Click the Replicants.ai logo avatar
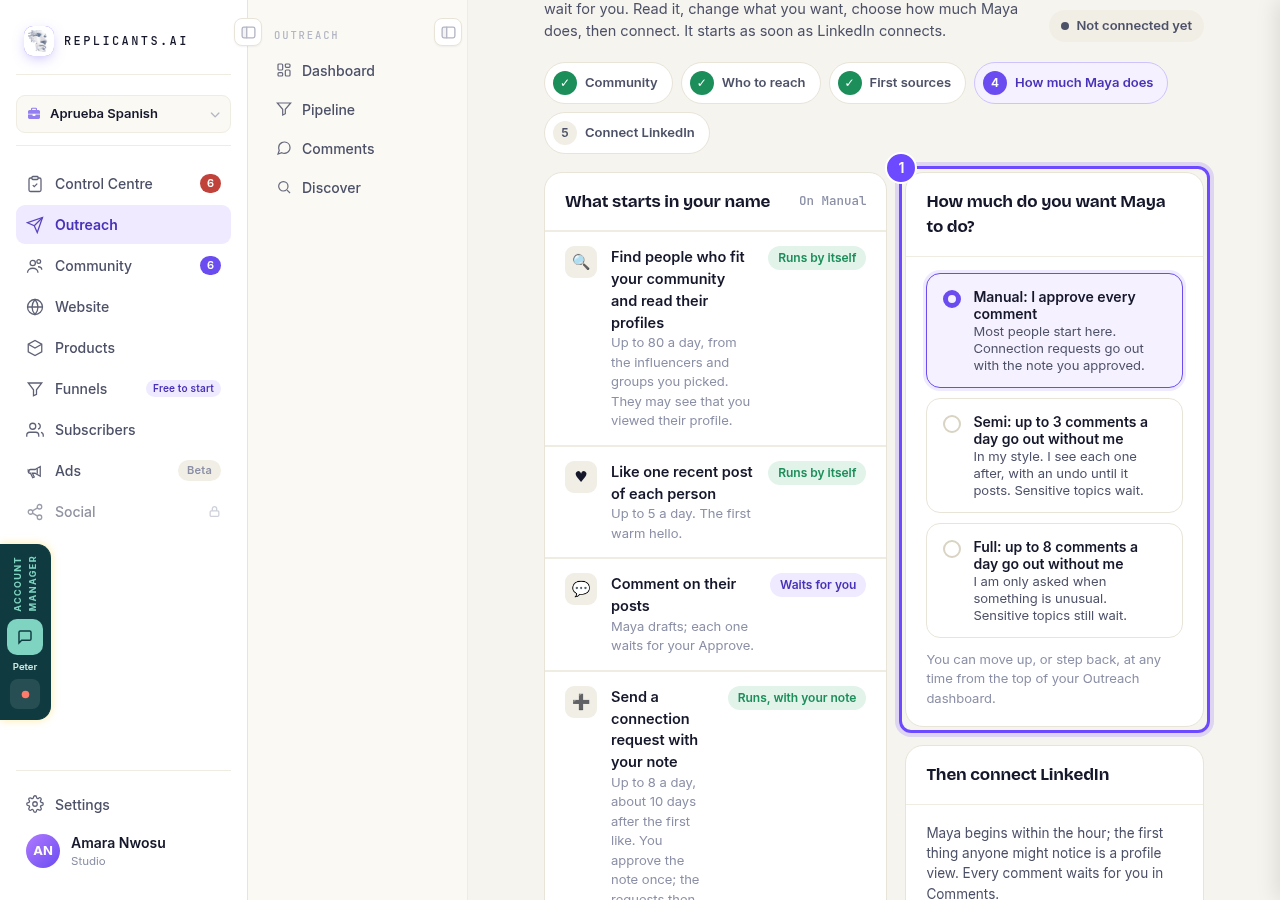1280x900 pixels. tap(39, 41)
